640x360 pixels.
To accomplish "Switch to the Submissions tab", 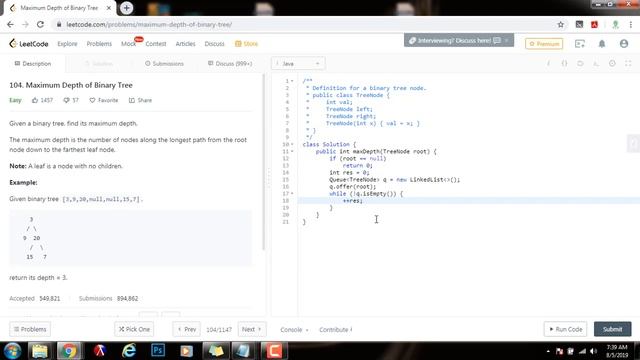I will click(x=164, y=64).
